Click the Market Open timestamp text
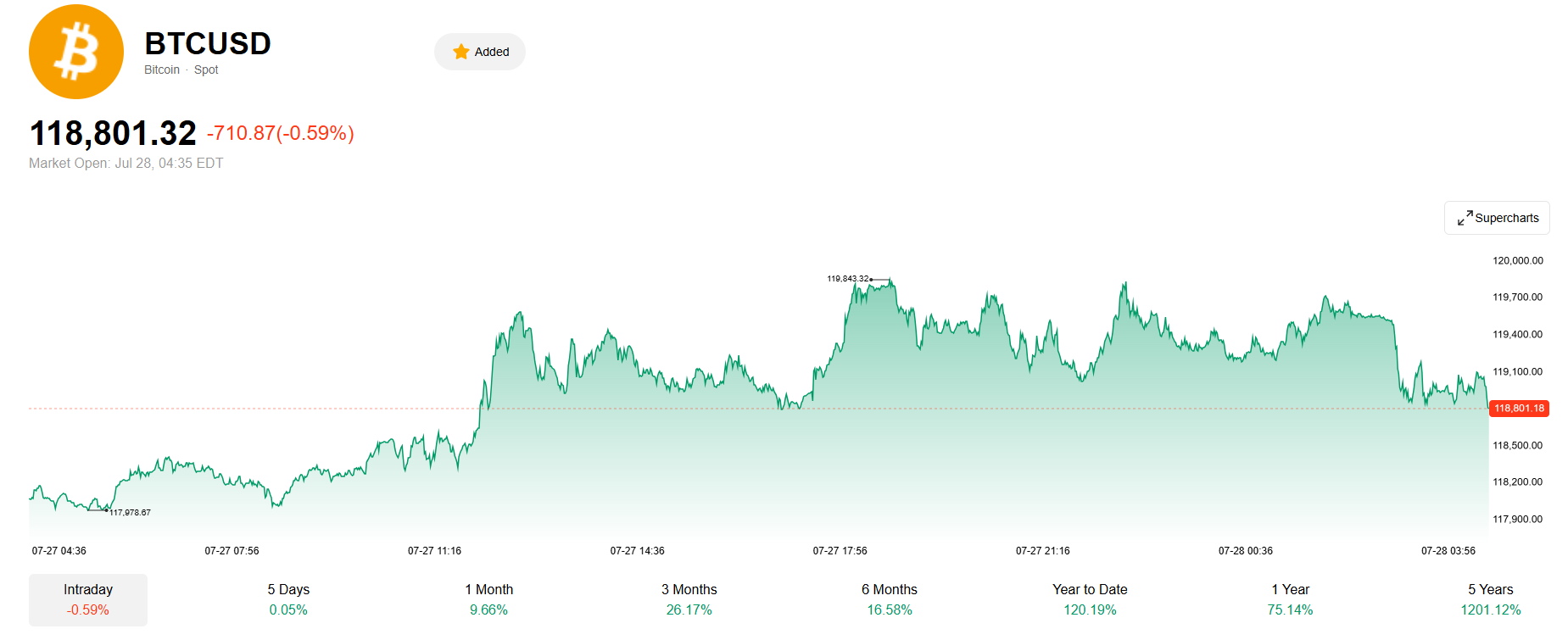The width and height of the screenshot is (1568, 640). pyautogui.click(x=126, y=163)
